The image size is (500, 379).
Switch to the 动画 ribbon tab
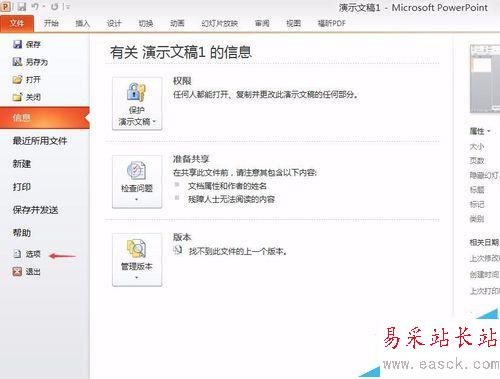[177, 23]
